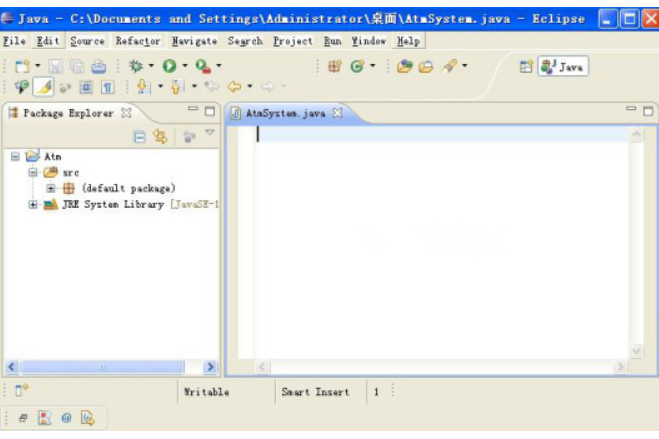The image size is (659, 439).
Task: Run the program with green play icon
Action: click(169, 66)
